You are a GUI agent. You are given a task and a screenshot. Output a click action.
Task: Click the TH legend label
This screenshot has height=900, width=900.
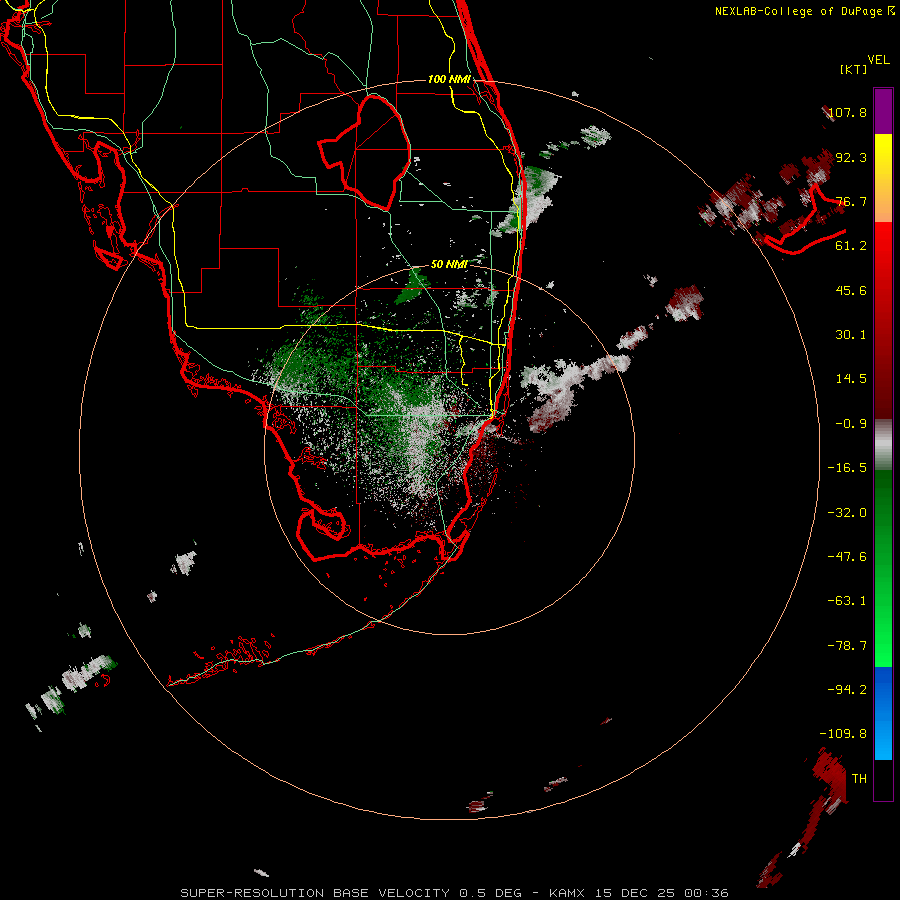coord(859,778)
